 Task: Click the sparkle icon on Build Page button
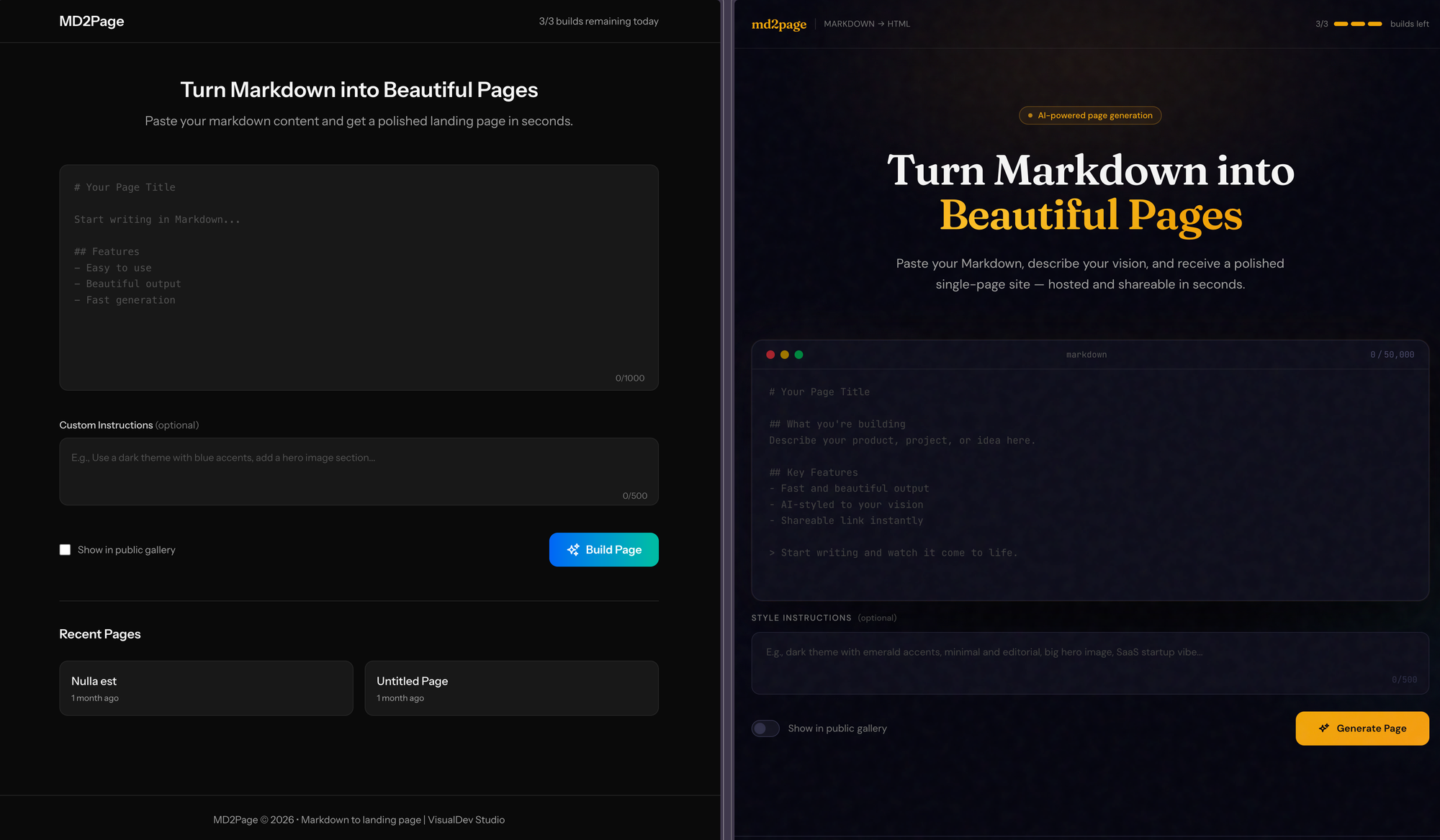pyautogui.click(x=573, y=550)
